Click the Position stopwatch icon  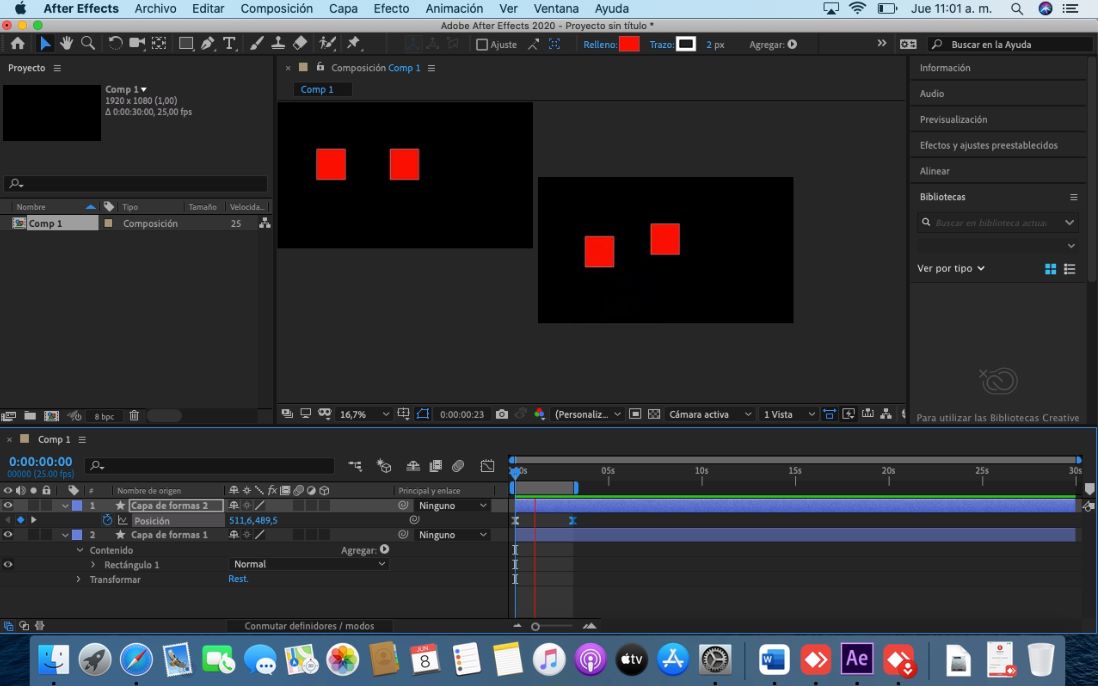pyautogui.click(x=108, y=520)
